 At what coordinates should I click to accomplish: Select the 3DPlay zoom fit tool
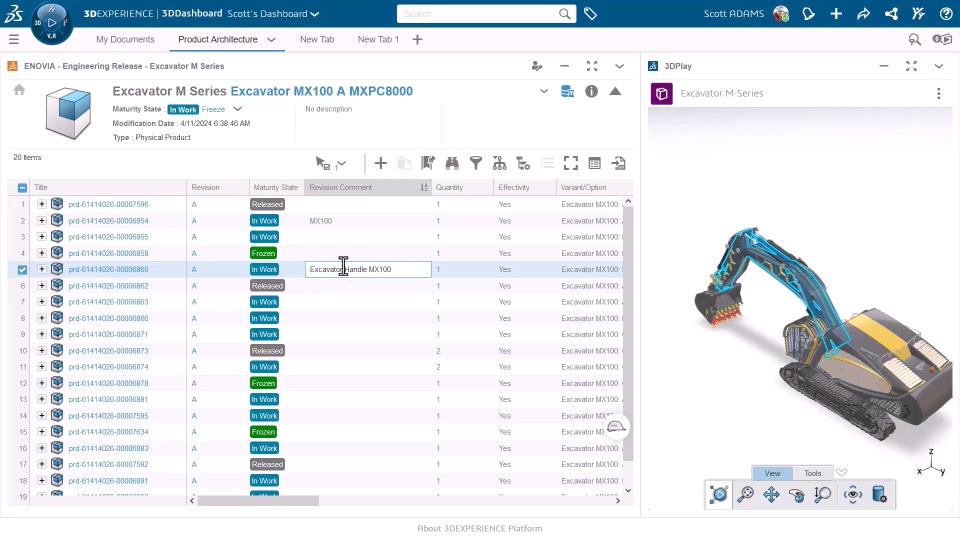coord(745,494)
